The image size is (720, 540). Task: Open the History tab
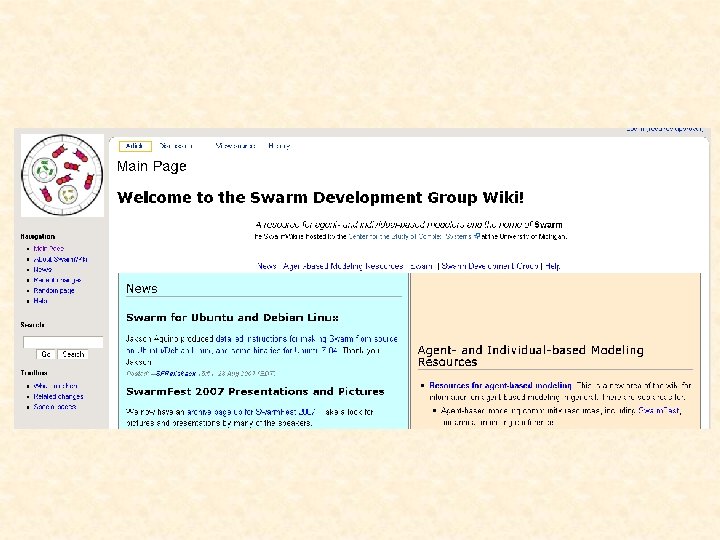tap(279, 146)
